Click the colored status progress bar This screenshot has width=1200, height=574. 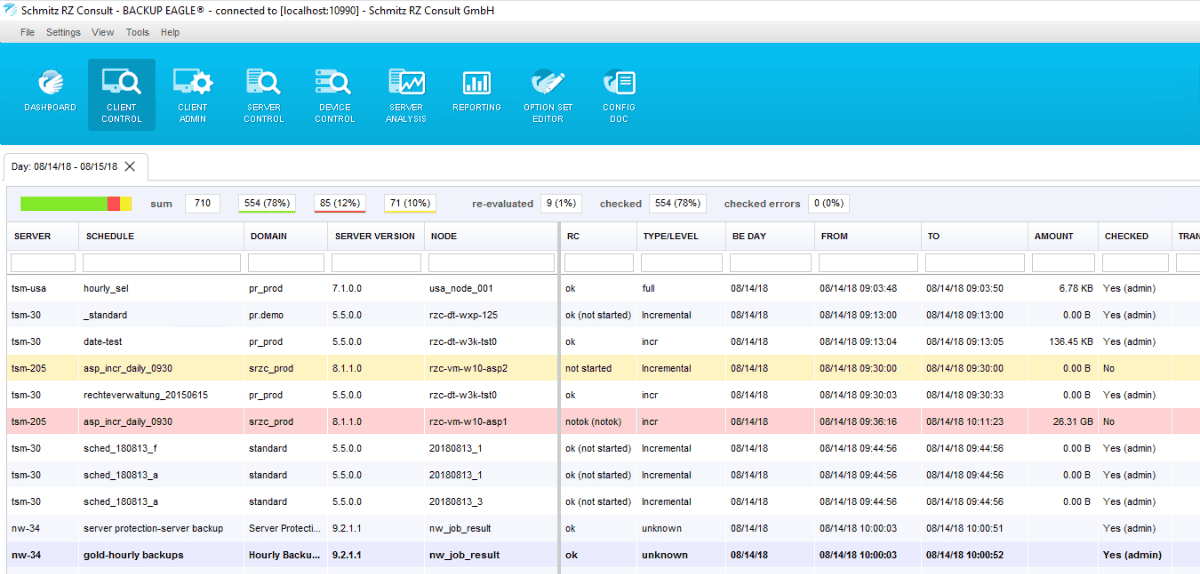[76, 203]
